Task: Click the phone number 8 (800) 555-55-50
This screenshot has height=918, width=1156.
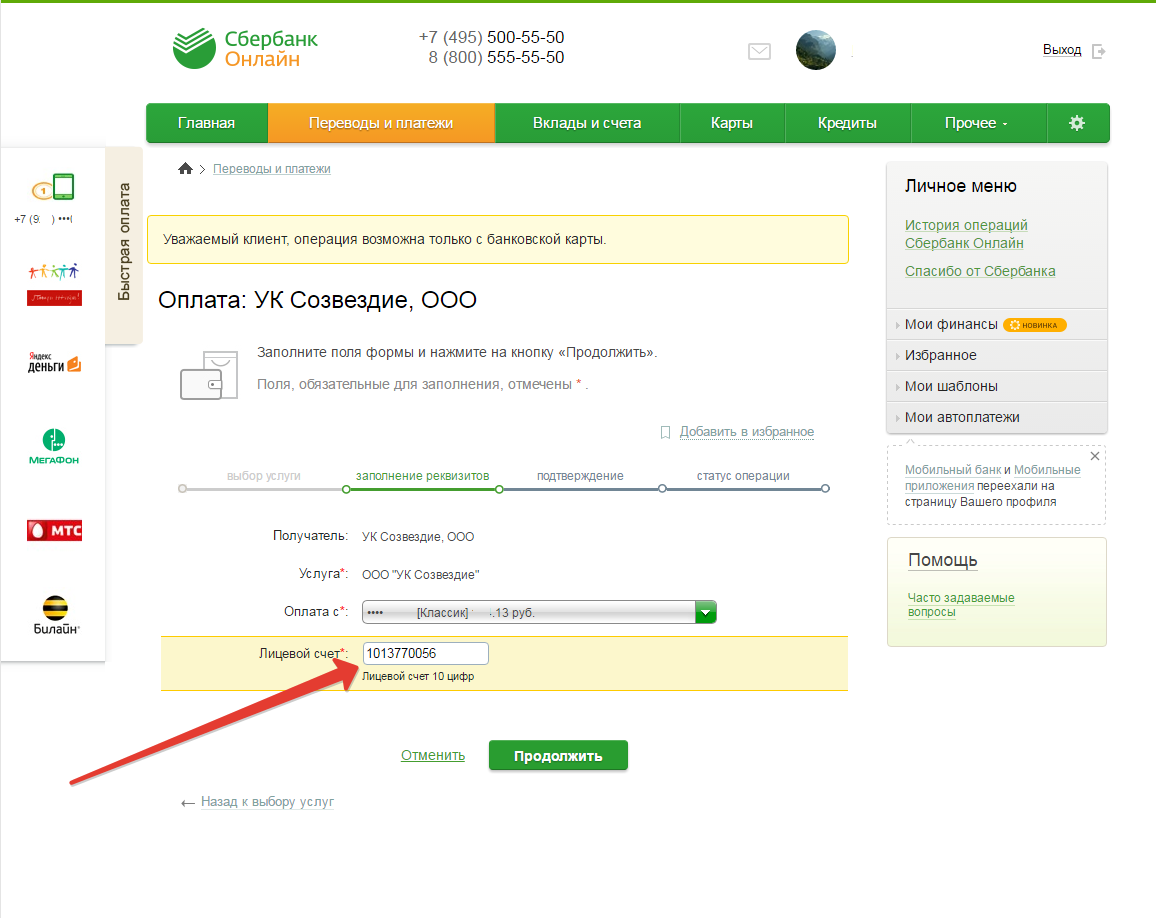Action: [x=496, y=58]
